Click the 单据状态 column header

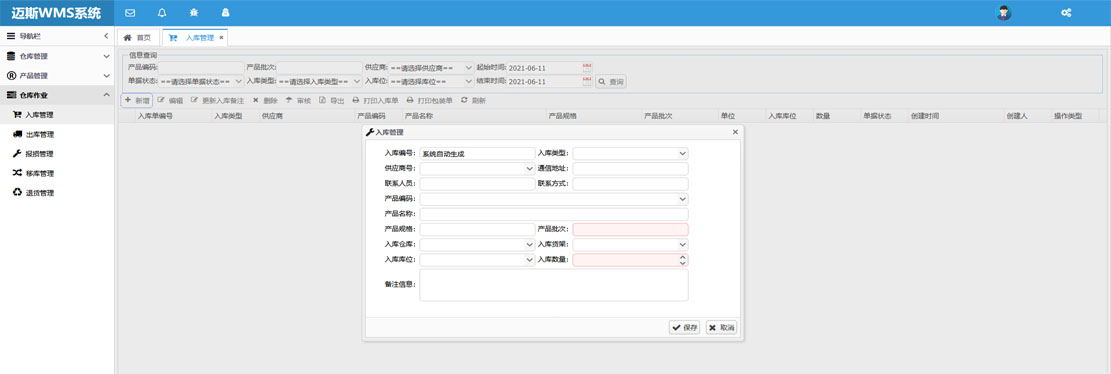coord(883,115)
